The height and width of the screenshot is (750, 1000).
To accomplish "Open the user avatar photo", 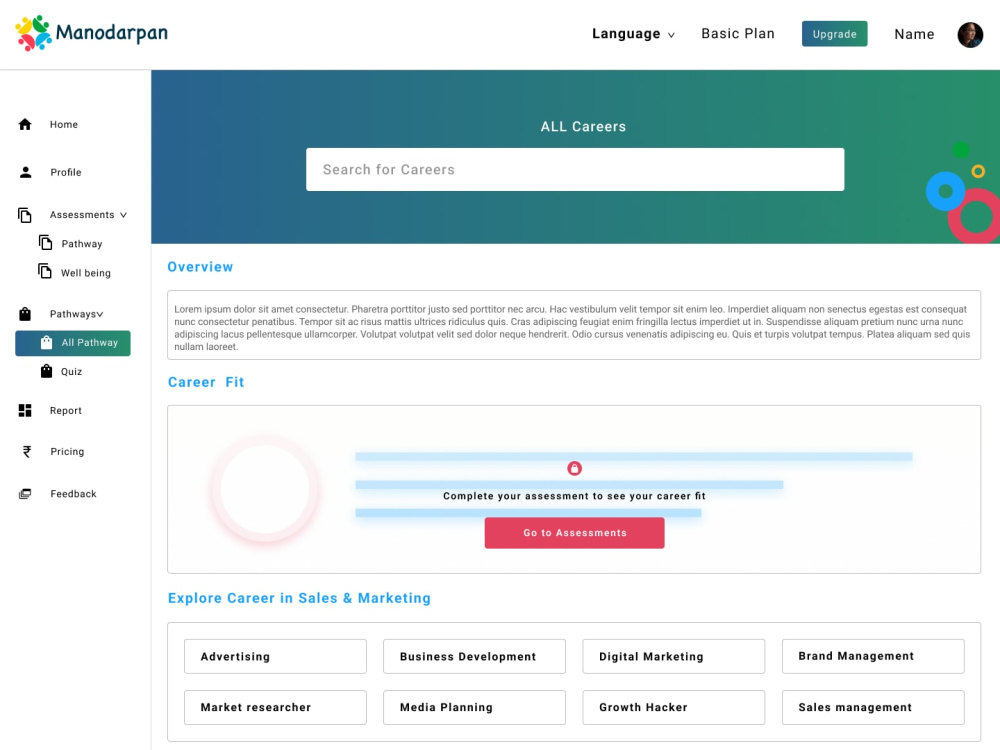I will coord(970,34).
